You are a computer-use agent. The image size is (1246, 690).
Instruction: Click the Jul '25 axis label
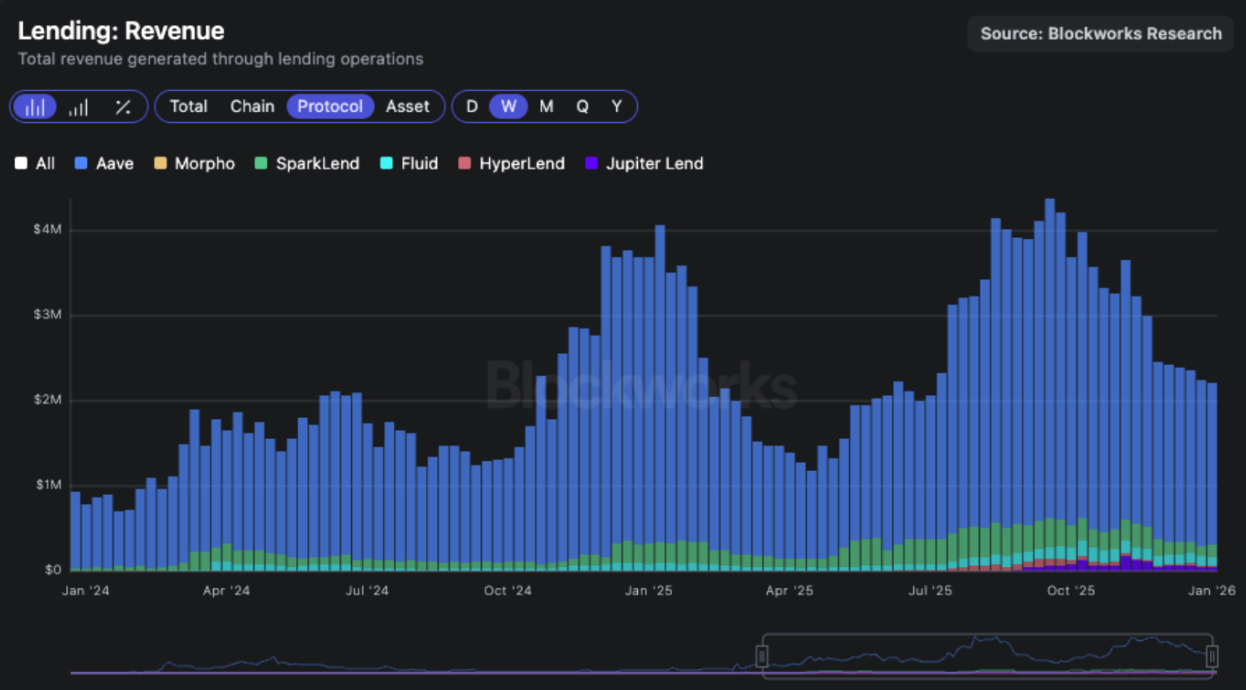click(930, 591)
